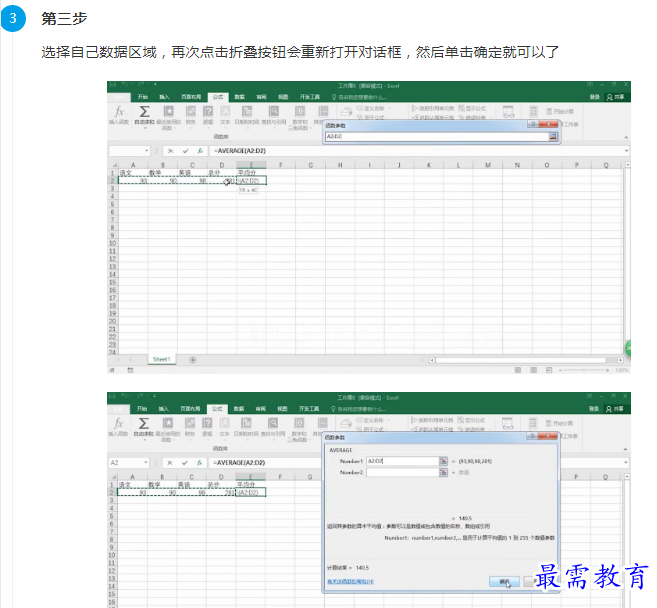Open 数据 tab in second Excel image
Image resolution: width=657 pixels, height=608 pixels.
(x=239, y=409)
